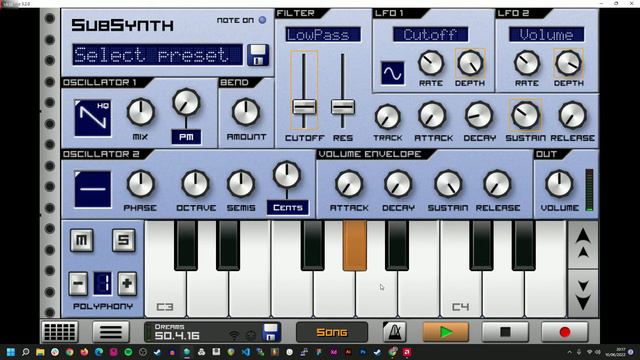Shift keyboard down with double down arrows

point(583,294)
